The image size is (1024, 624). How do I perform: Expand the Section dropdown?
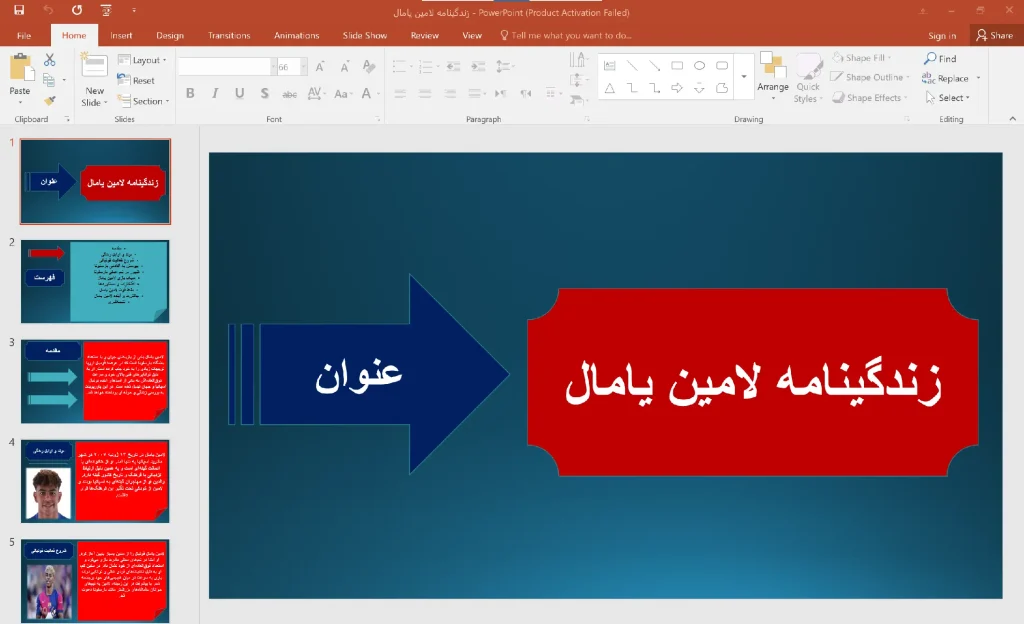144,101
